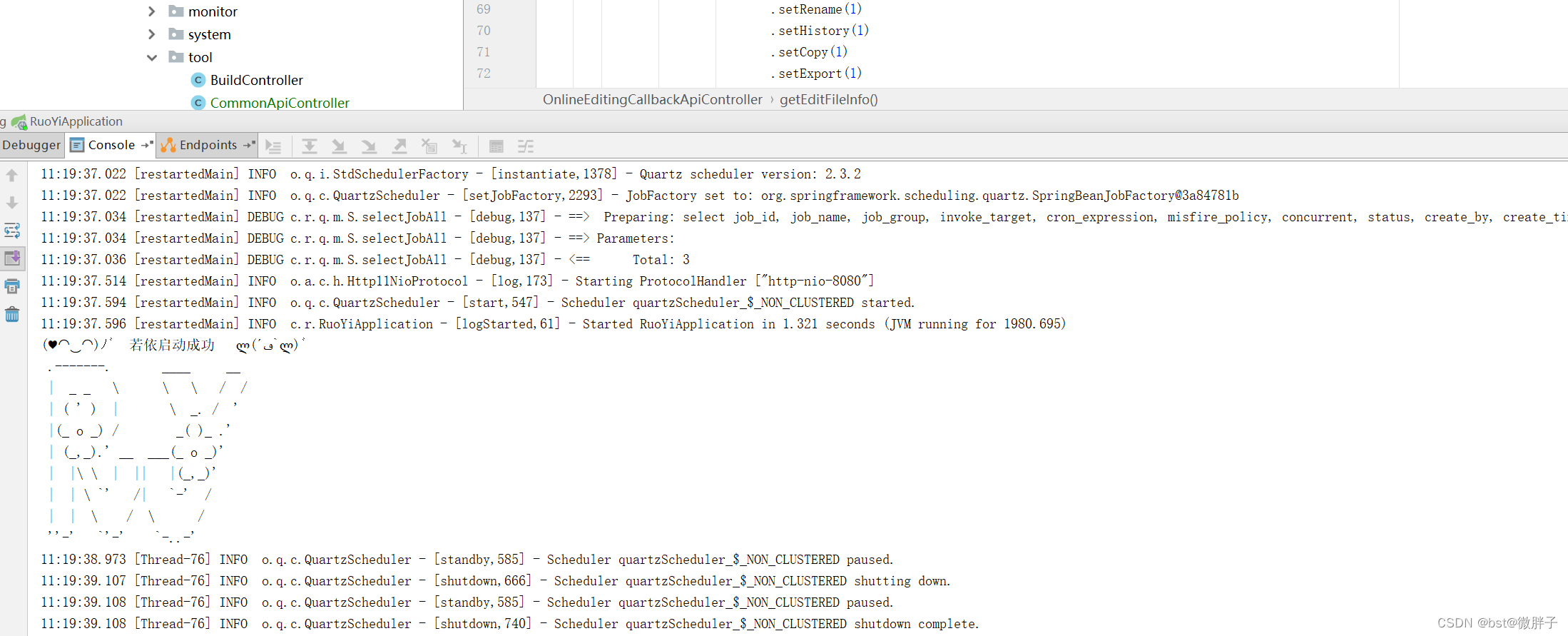This screenshot has width=1568, height=636.
Task: Click the Print console icon
Action: (x=12, y=286)
